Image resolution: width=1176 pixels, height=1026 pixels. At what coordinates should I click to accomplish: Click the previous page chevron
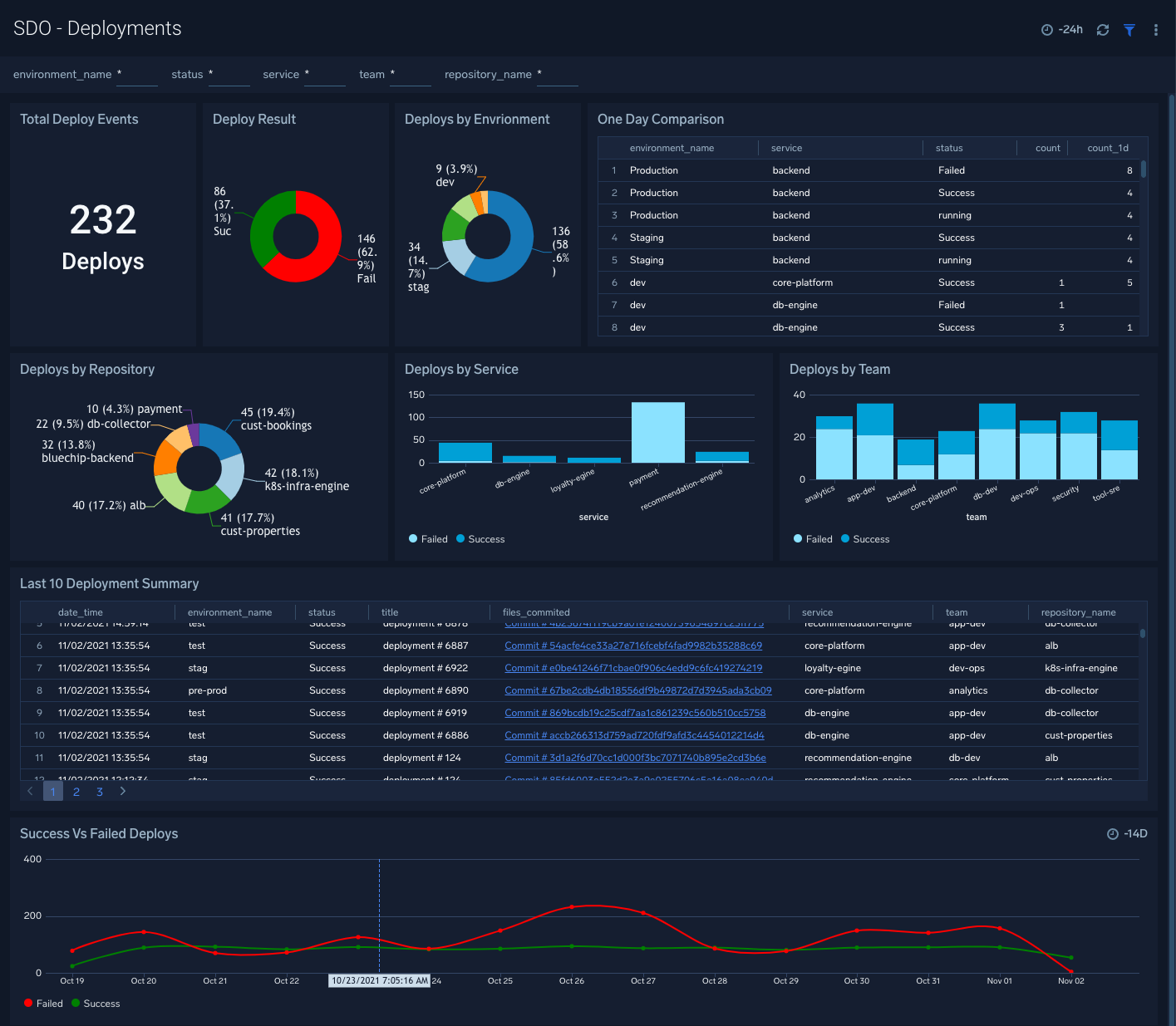pos(30,791)
